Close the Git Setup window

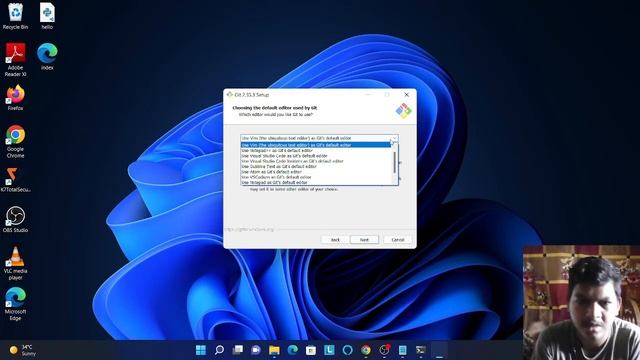[x=407, y=95]
